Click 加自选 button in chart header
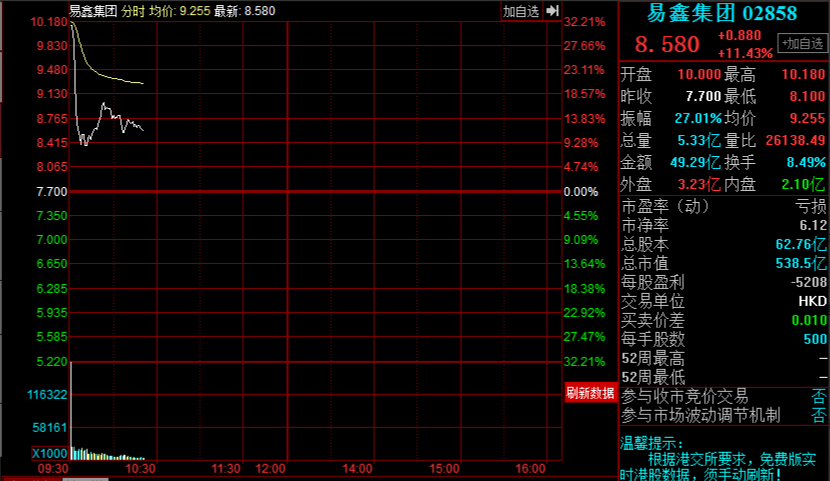Viewport: 830px width, 481px height. 521,11
